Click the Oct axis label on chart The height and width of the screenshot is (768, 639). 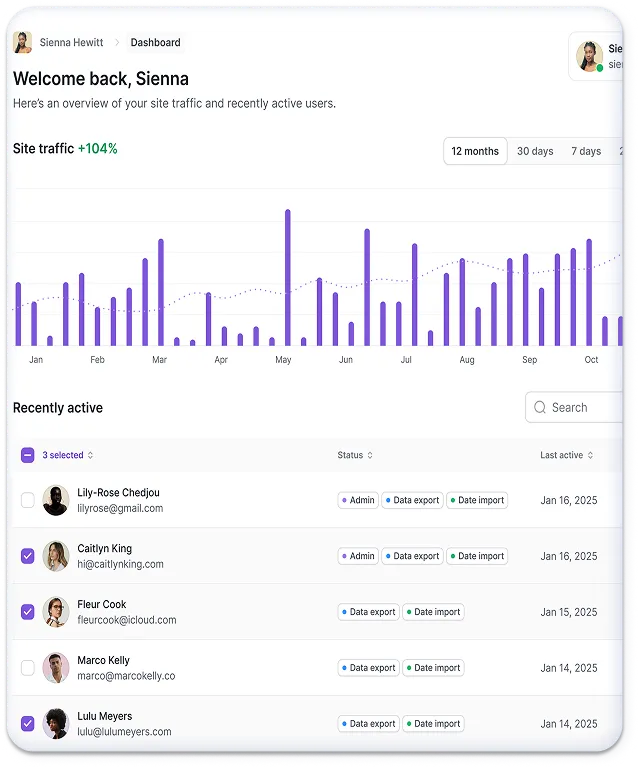click(591, 360)
